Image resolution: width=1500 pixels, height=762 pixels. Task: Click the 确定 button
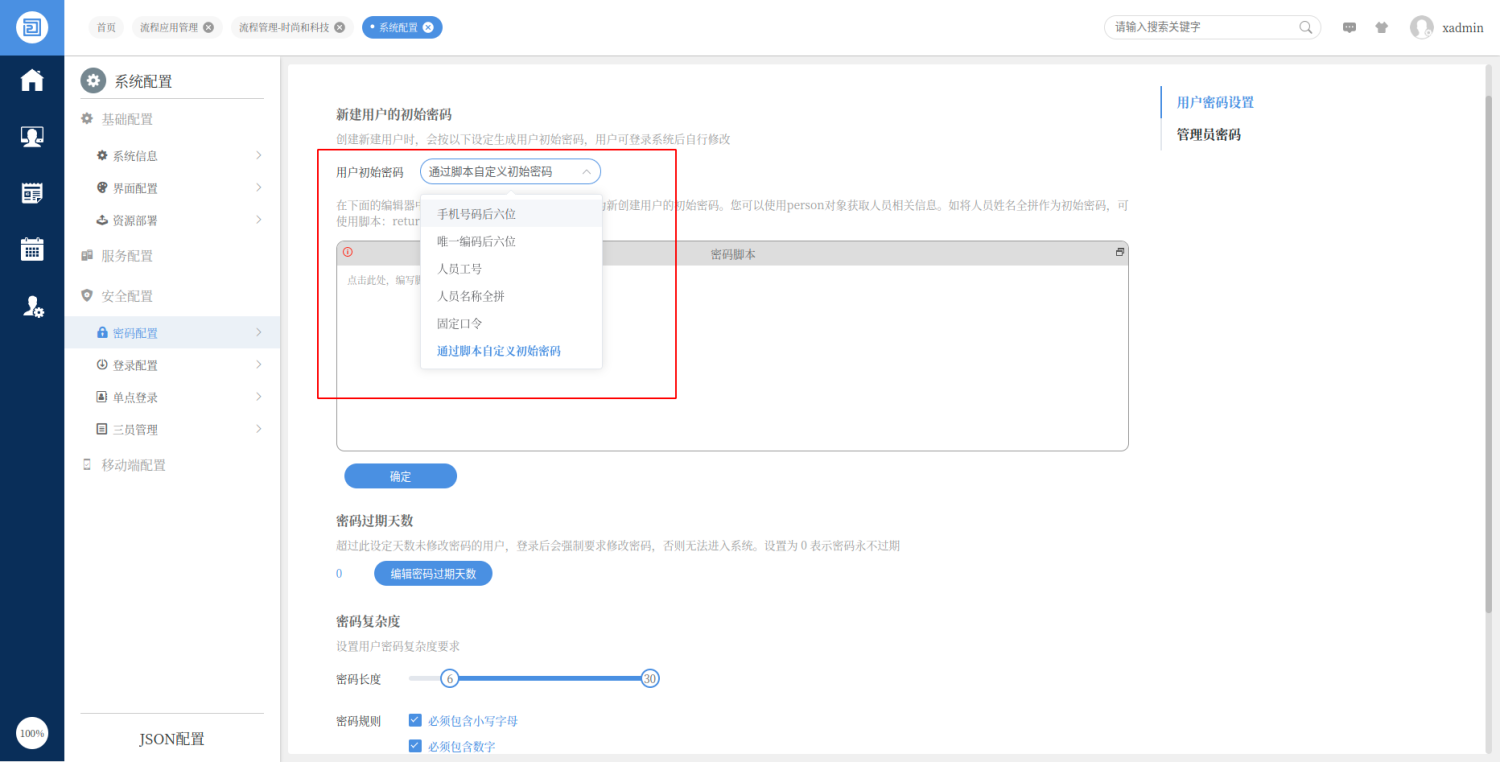[400, 476]
